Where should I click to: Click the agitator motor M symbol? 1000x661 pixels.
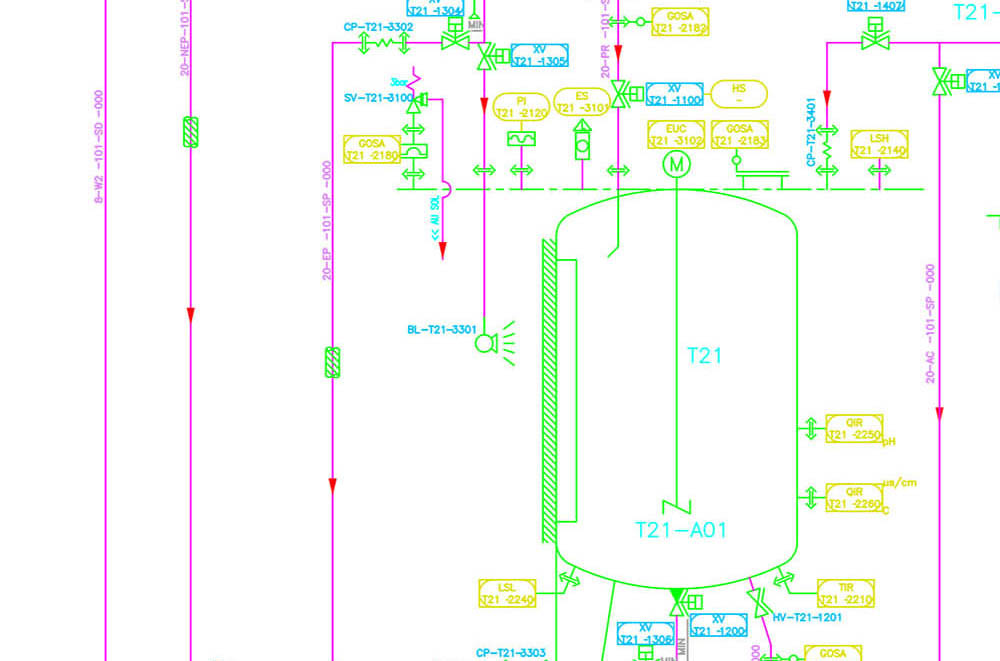[x=676, y=164]
